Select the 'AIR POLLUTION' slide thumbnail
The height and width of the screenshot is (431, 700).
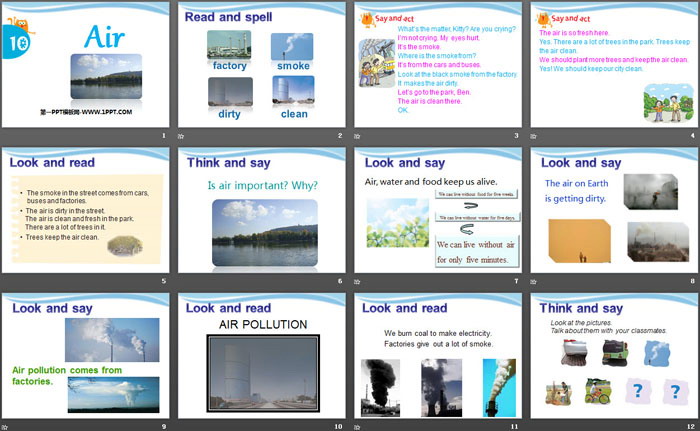262,356
